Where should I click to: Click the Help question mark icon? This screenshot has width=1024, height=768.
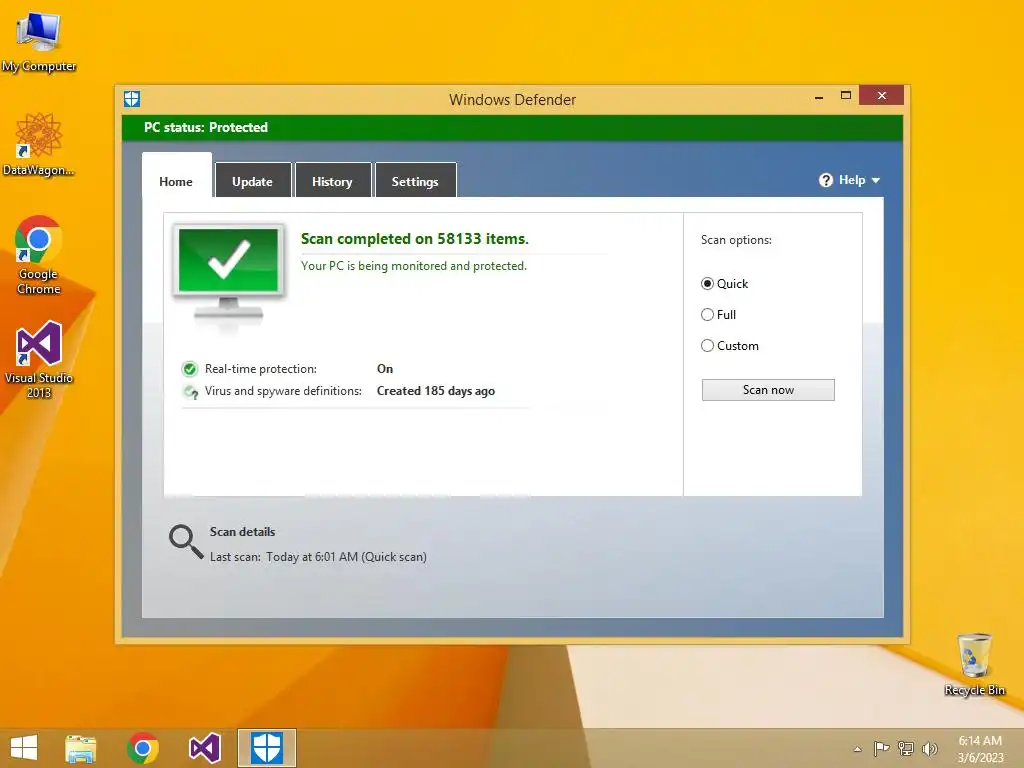point(825,180)
